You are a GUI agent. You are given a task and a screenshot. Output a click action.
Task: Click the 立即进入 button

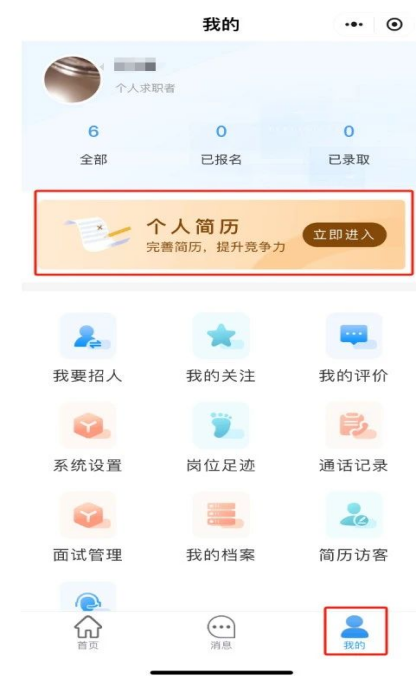coord(344,235)
